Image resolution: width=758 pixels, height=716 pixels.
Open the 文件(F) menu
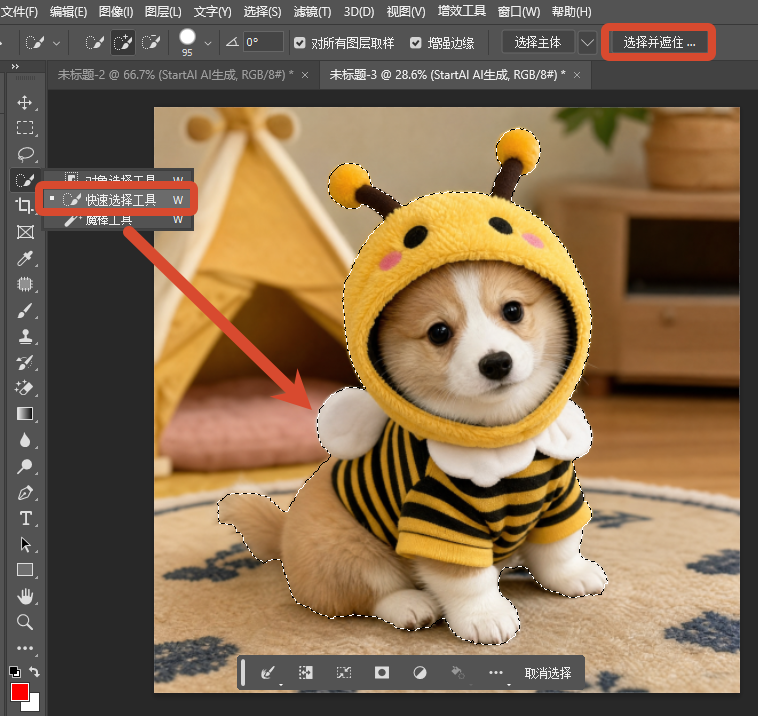(19, 12)
